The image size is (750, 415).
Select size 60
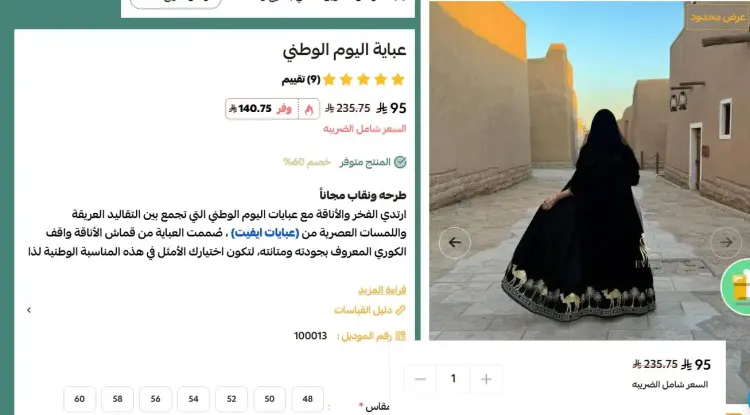pos(79,399)
